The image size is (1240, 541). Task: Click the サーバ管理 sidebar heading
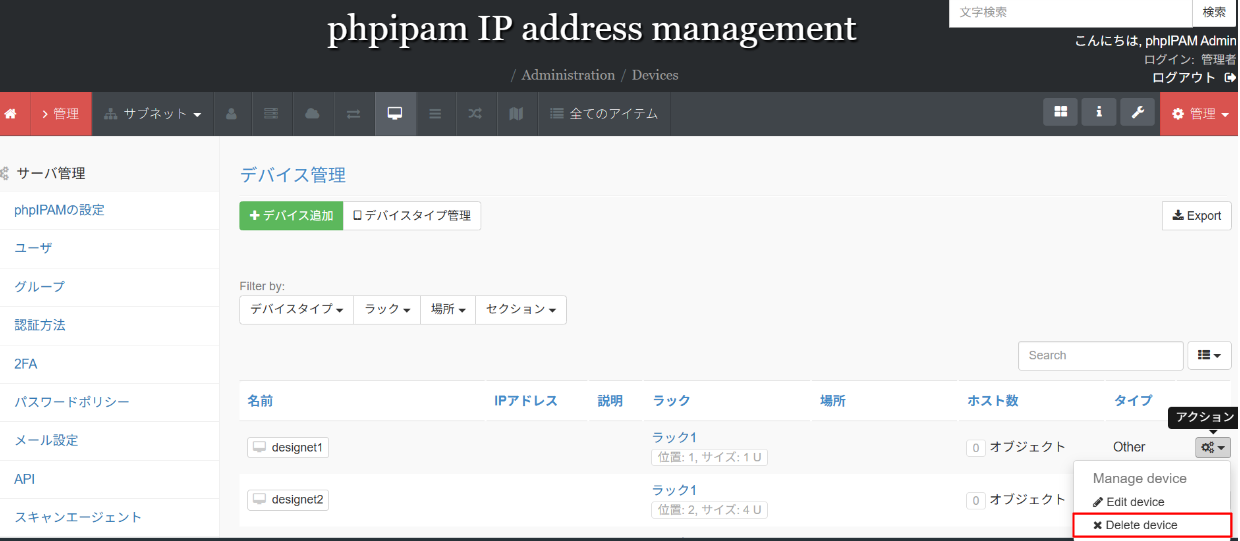tap(50, 173)
